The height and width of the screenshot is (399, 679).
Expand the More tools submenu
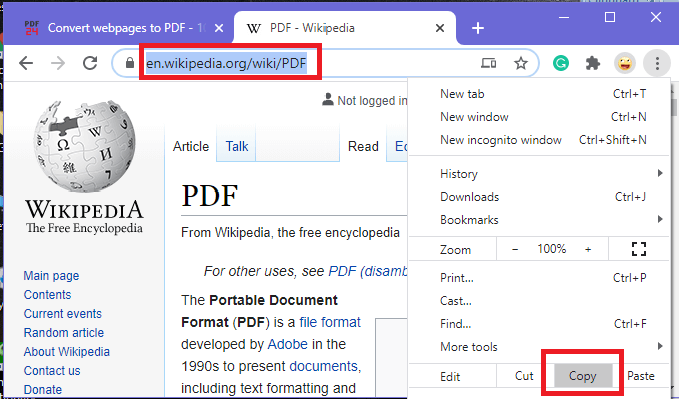point(539,347)
